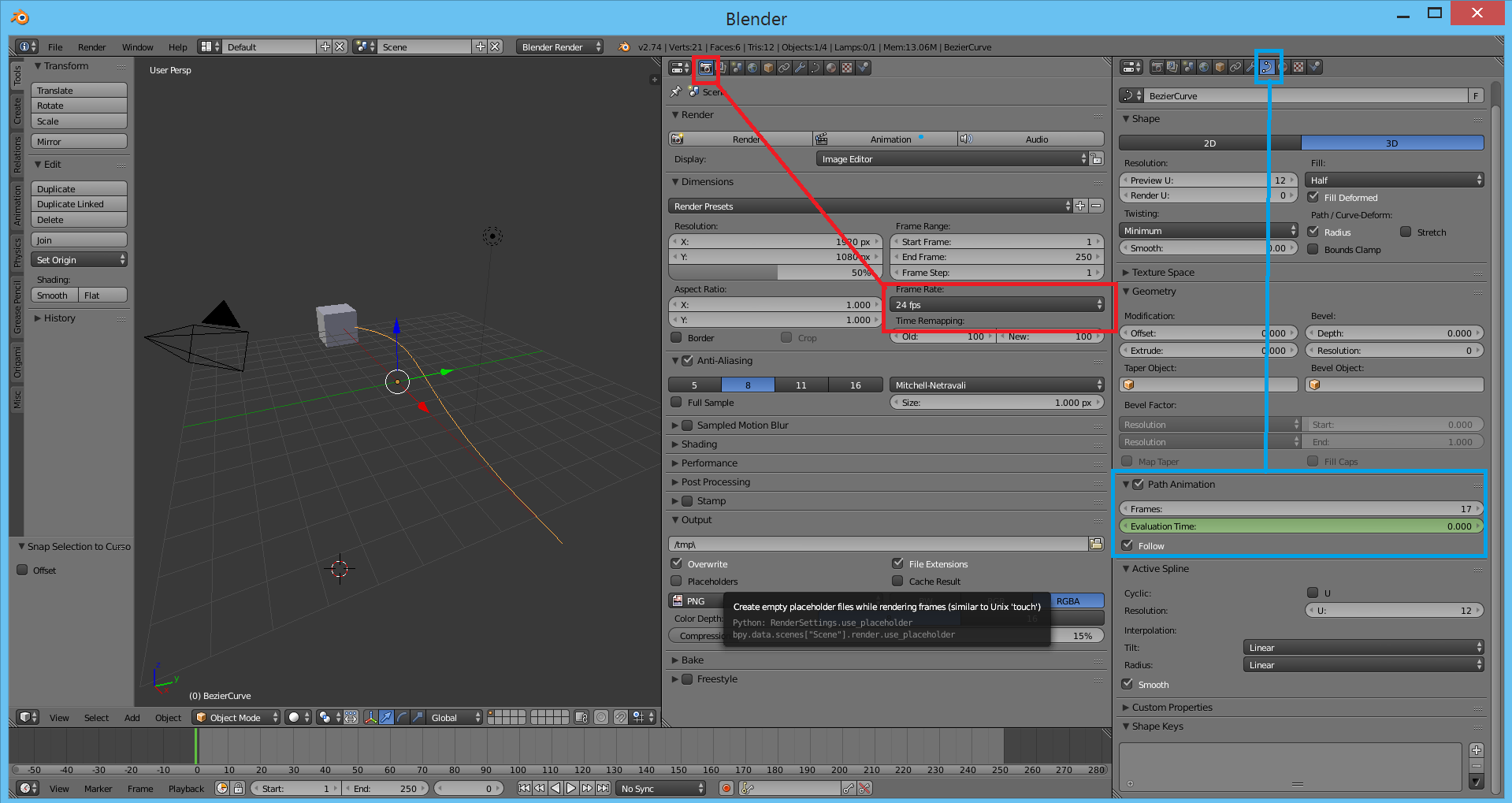
Task: Enable the Border checkbox
Action: pos(676,337)
